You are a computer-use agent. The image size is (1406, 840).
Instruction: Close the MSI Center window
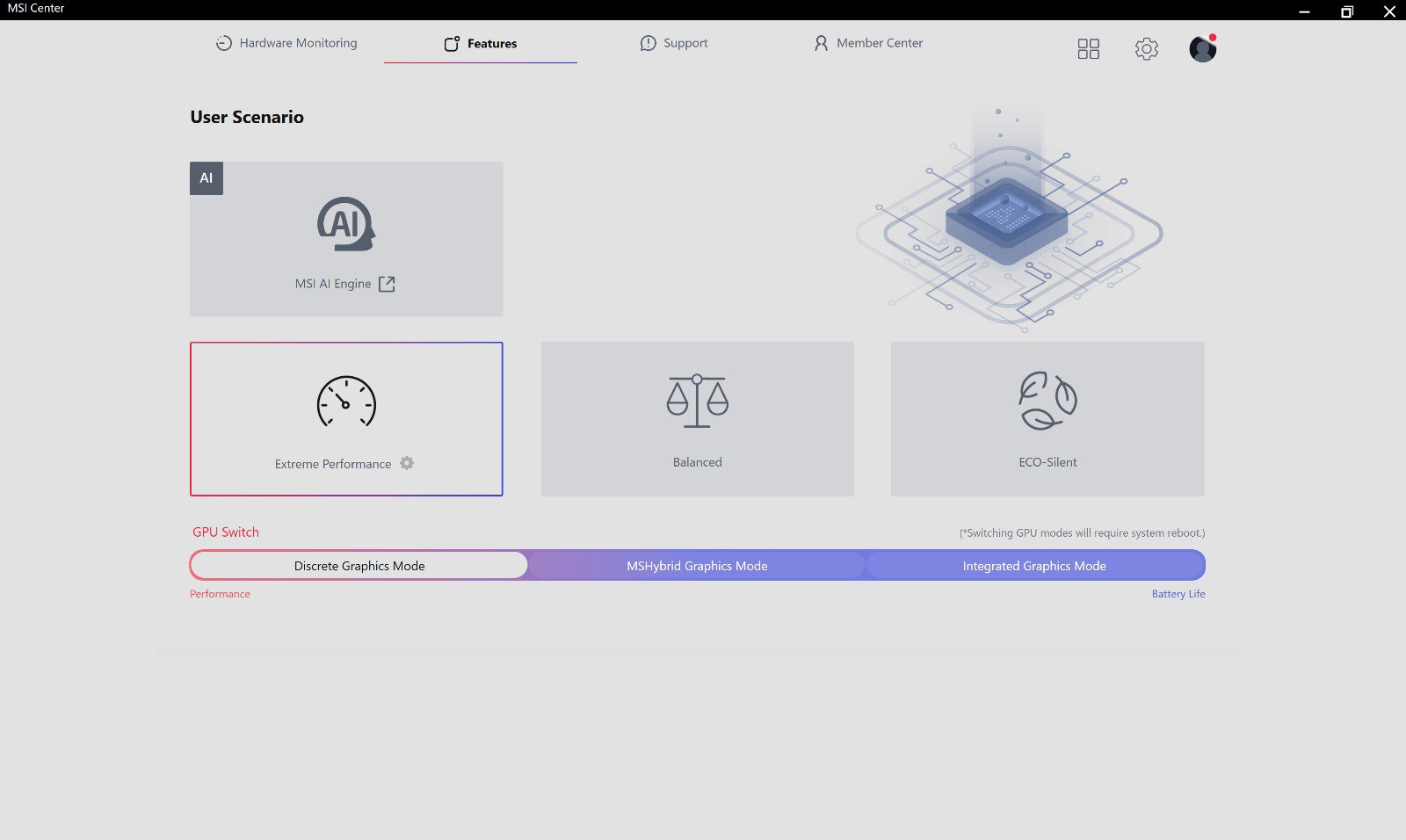(1389, 11)
